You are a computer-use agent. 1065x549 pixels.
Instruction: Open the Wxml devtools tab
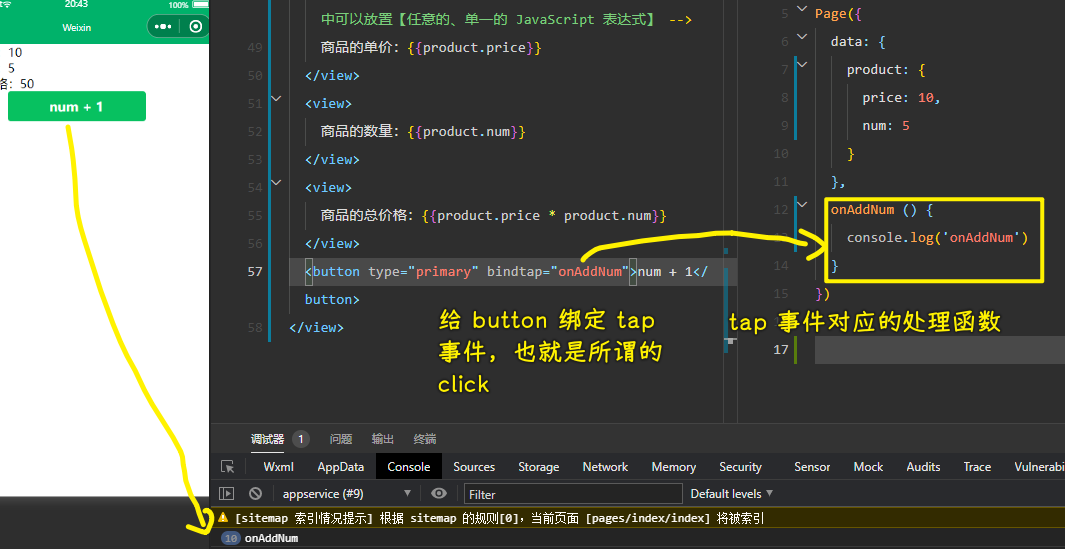click(278, 467)
